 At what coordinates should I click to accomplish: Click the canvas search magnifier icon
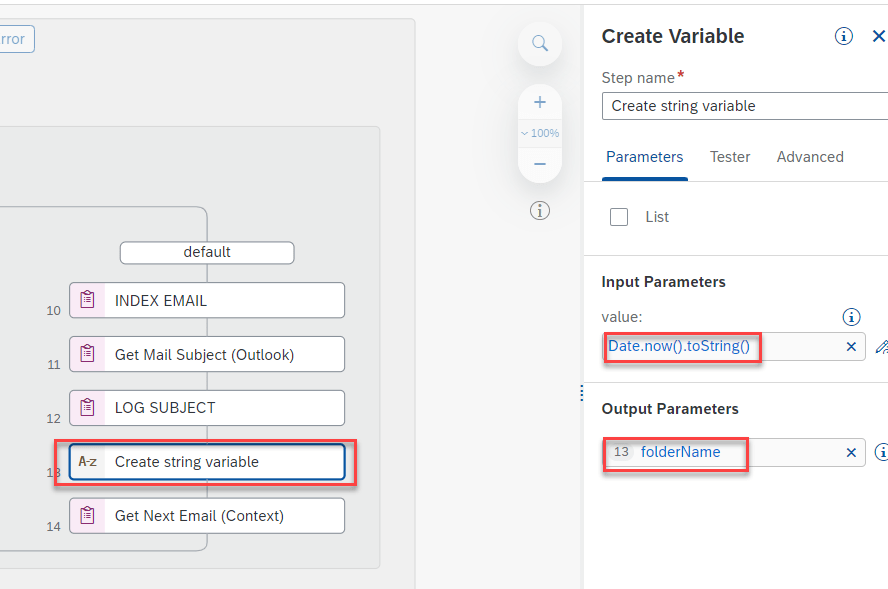click(x=540, y=44)
